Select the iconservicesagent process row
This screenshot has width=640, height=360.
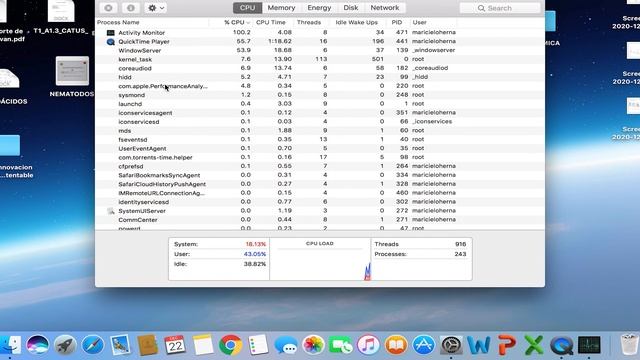tap(320, 113)
